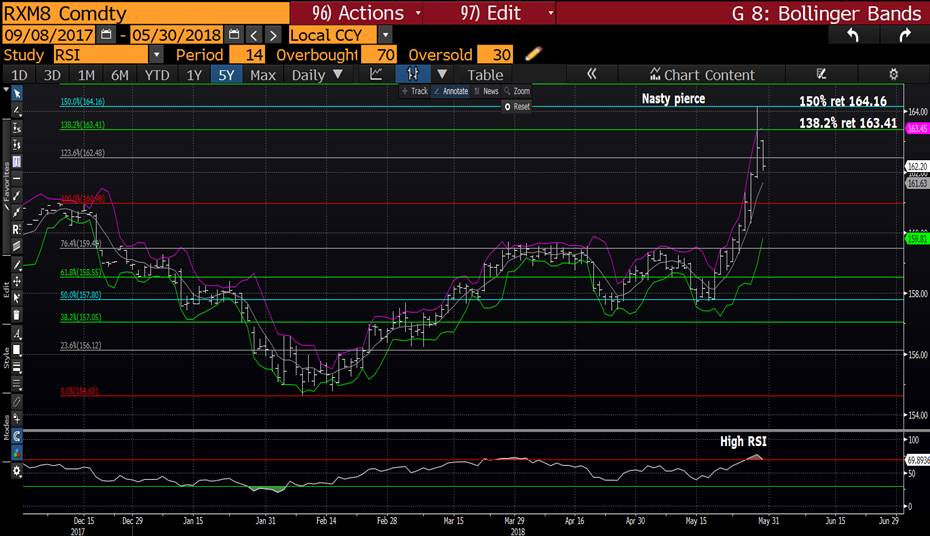The image size is (930, 536).
Task: Collapse panel with double left chevron
Action: (591, 74)
